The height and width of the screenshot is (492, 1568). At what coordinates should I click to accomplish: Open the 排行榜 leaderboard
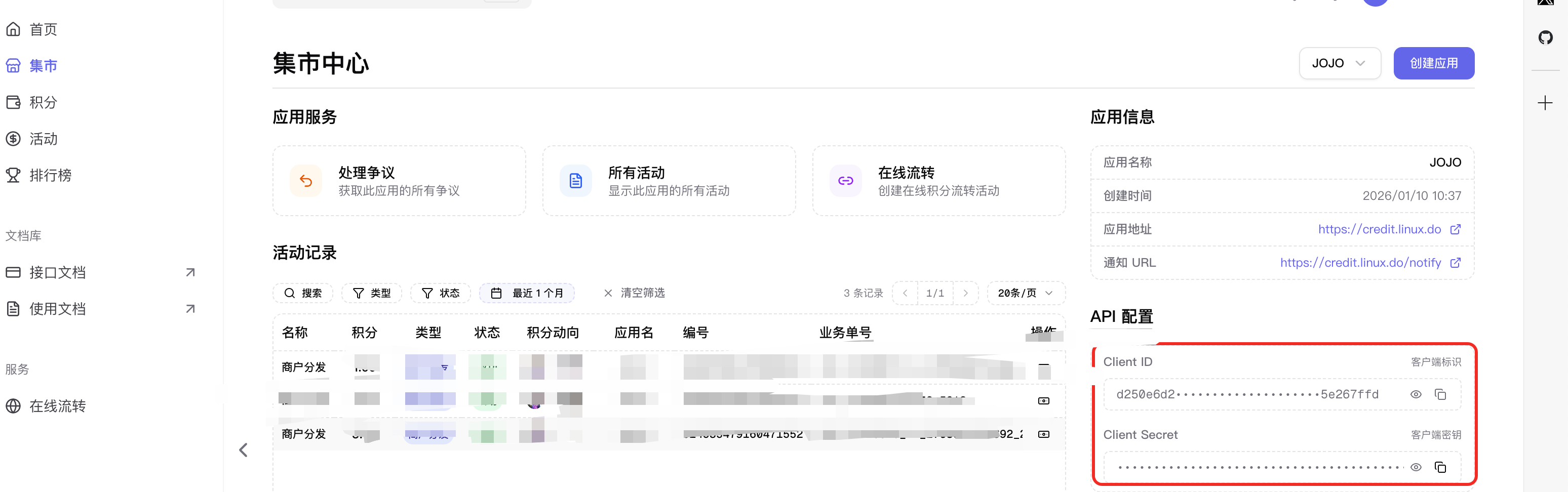50,175
